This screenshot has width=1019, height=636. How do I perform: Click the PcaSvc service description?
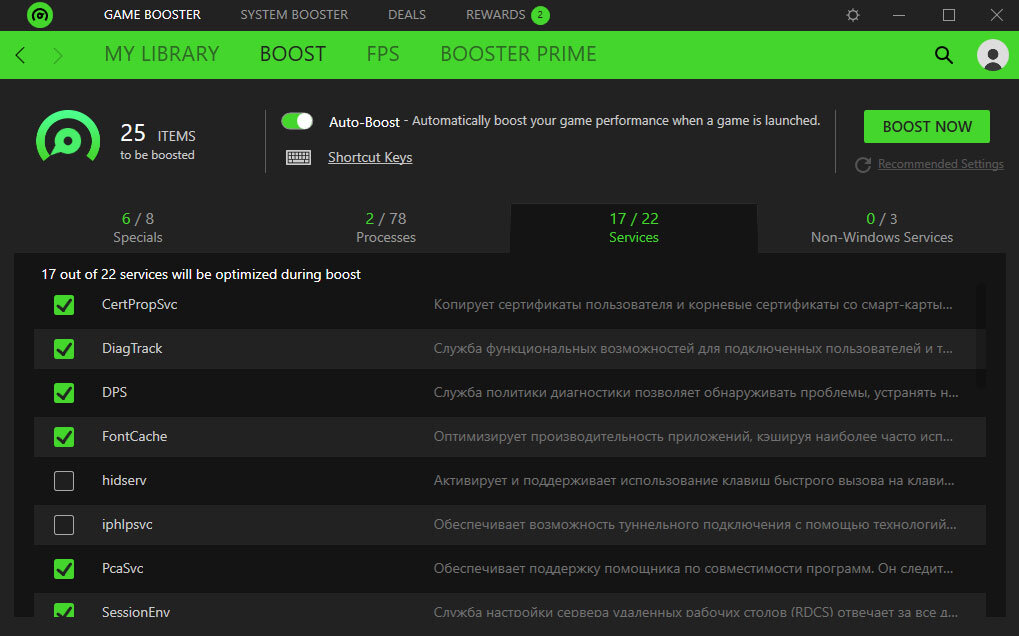(693, 568)
